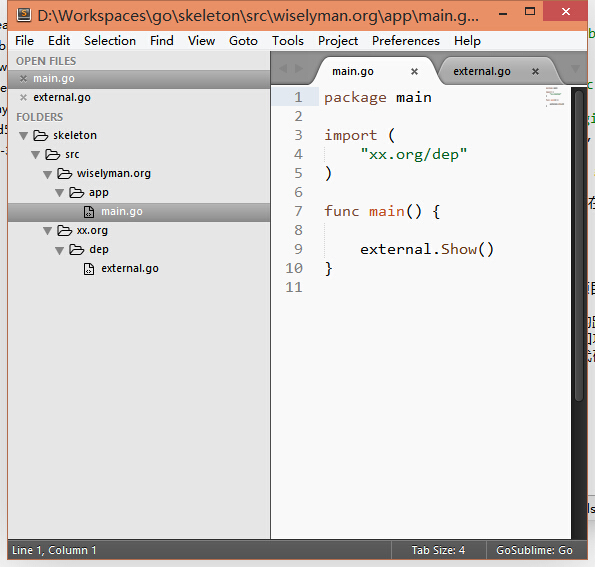Close external.go in Open Files list
The image size is (595, 567).
(x=24, y=98)
